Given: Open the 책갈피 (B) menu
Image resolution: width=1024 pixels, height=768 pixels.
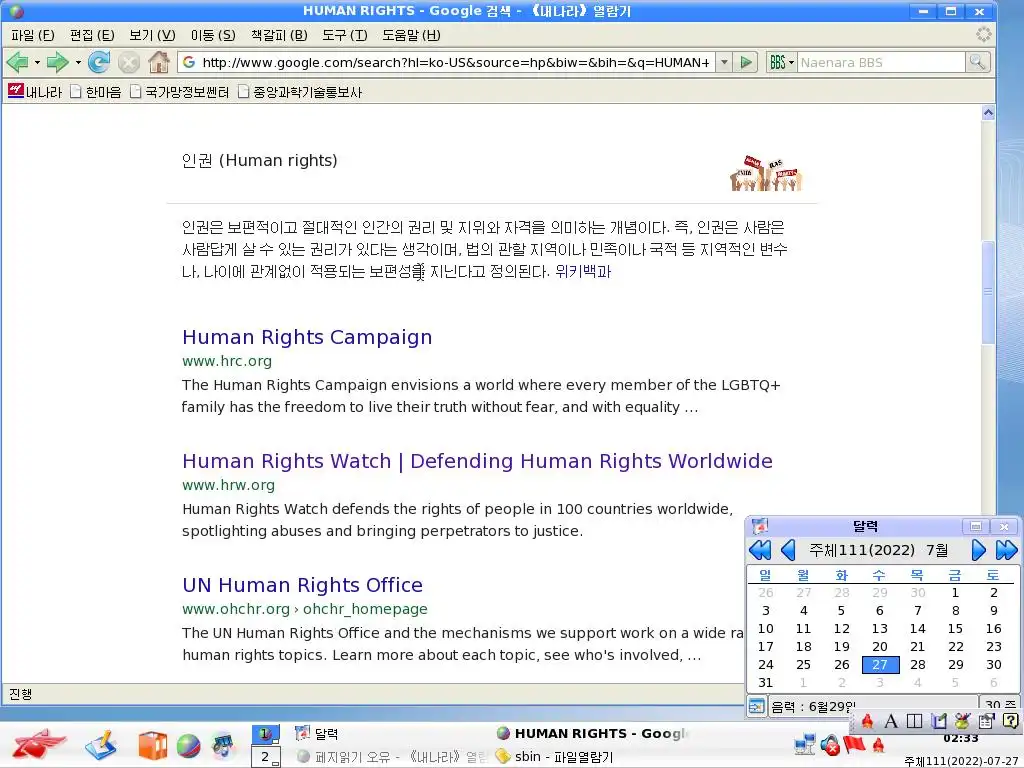Looking at the screenshot, I should (x=279, y=35).
